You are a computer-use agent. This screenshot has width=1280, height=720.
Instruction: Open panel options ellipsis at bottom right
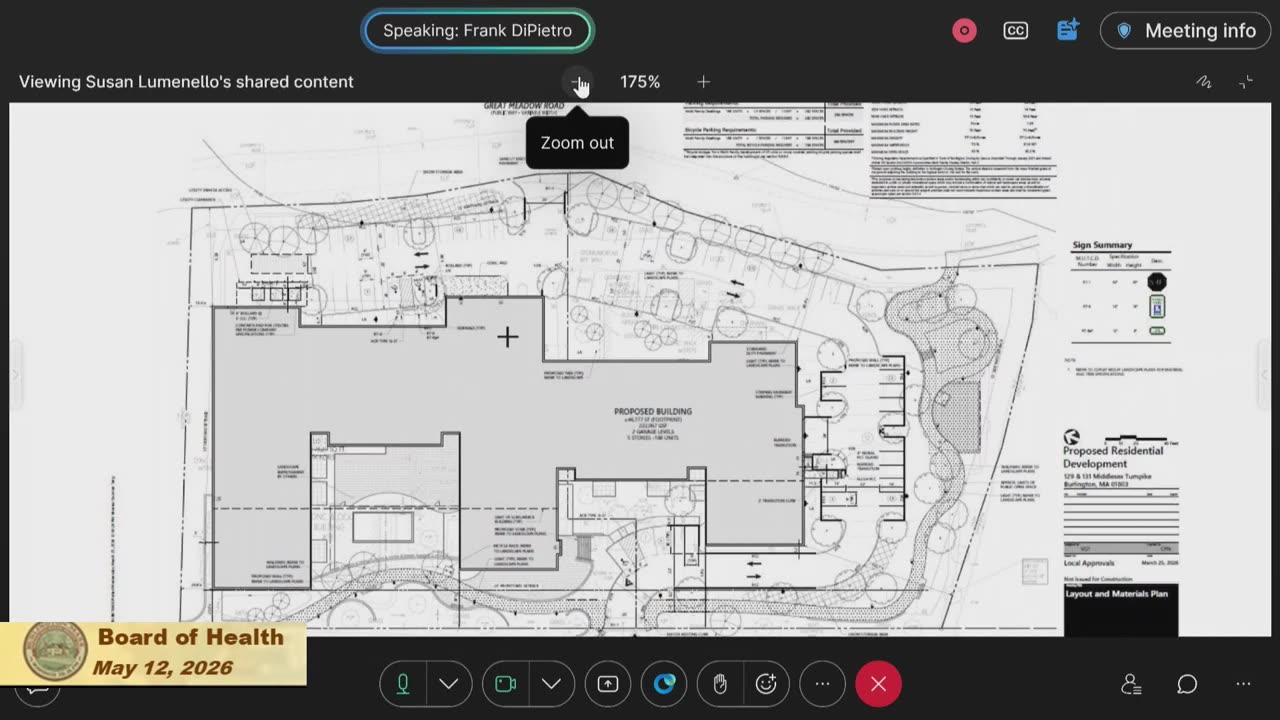(1243, 684)
